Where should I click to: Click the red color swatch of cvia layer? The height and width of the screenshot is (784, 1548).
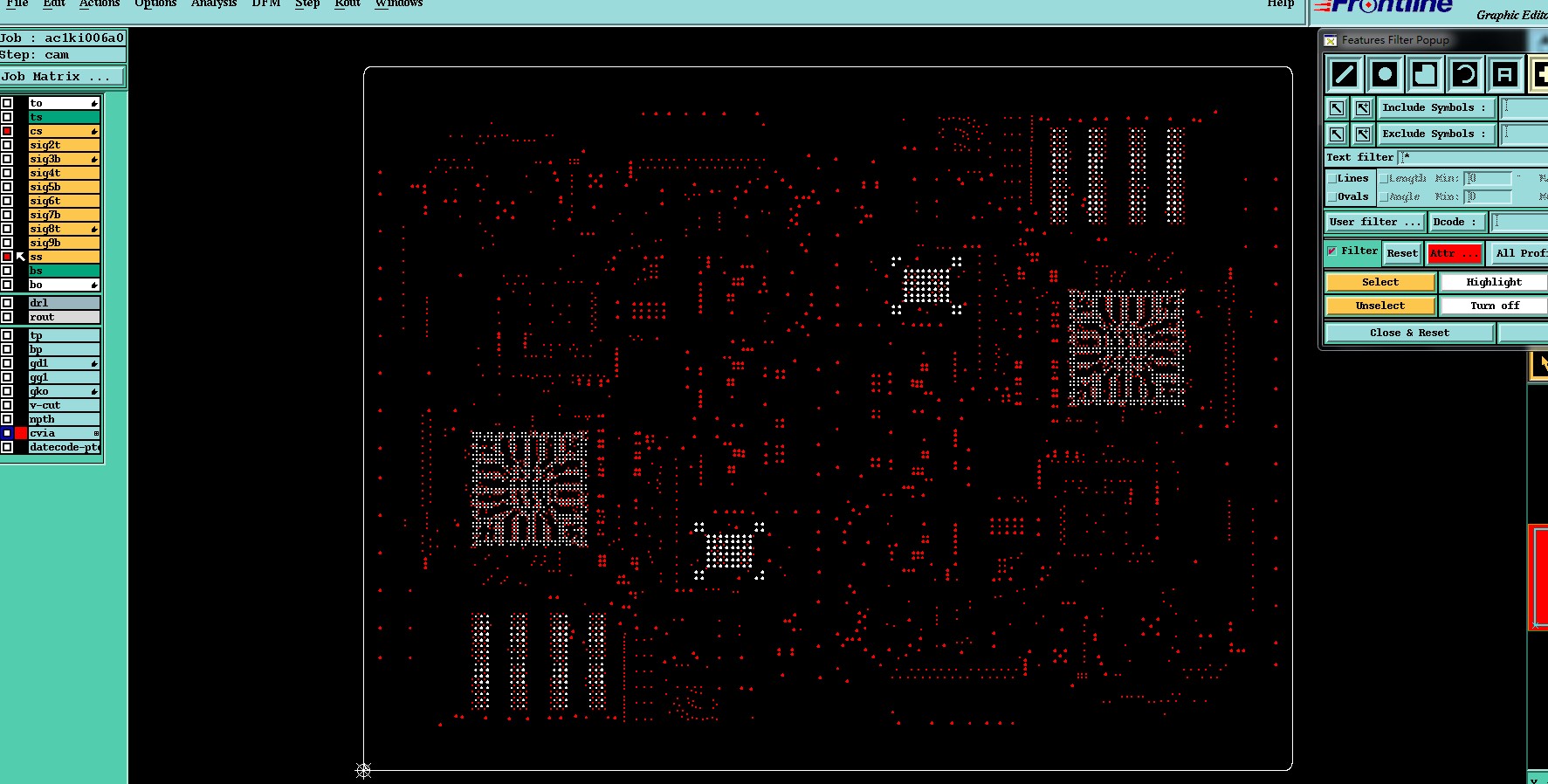[21, 433]
